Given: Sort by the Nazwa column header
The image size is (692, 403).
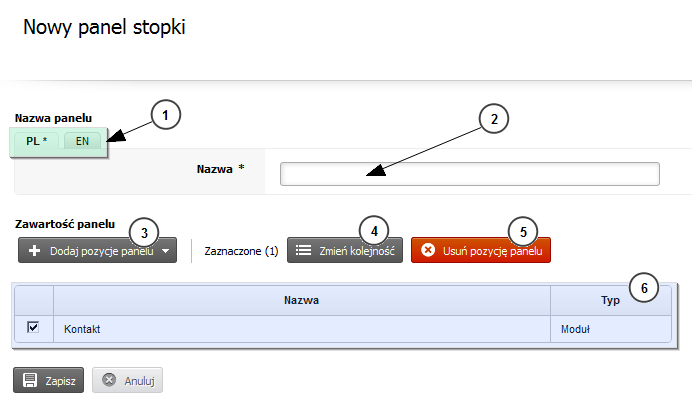Looking at the screenshot, I should 301,301.
